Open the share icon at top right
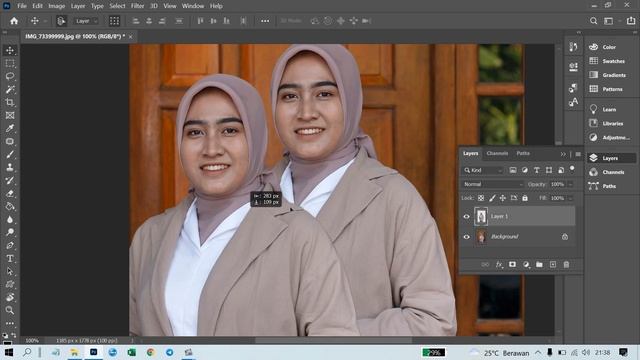 pos(631,21)
